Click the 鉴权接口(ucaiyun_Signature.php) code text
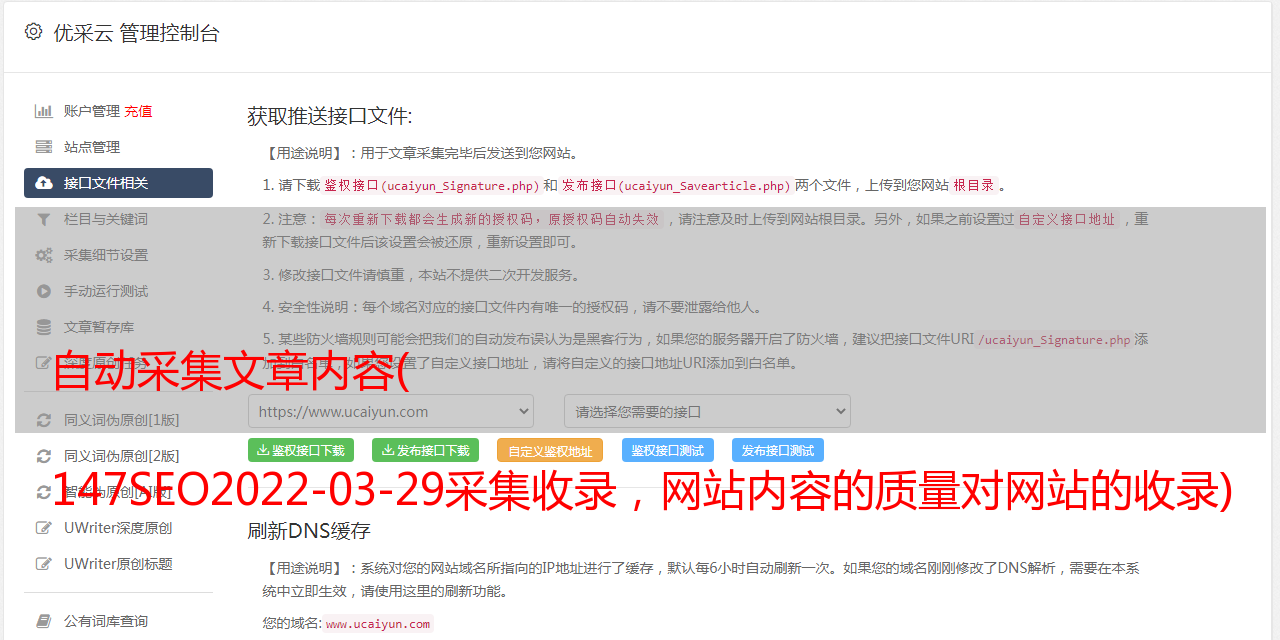This screenshot has width=1280, height=640. (x=431, y=185)
